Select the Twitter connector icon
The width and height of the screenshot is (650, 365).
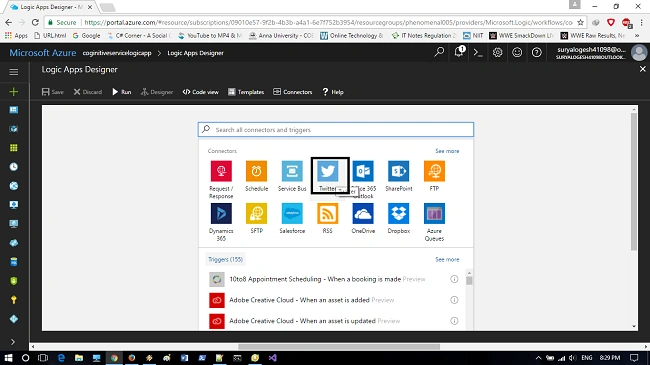pos(327,171)
